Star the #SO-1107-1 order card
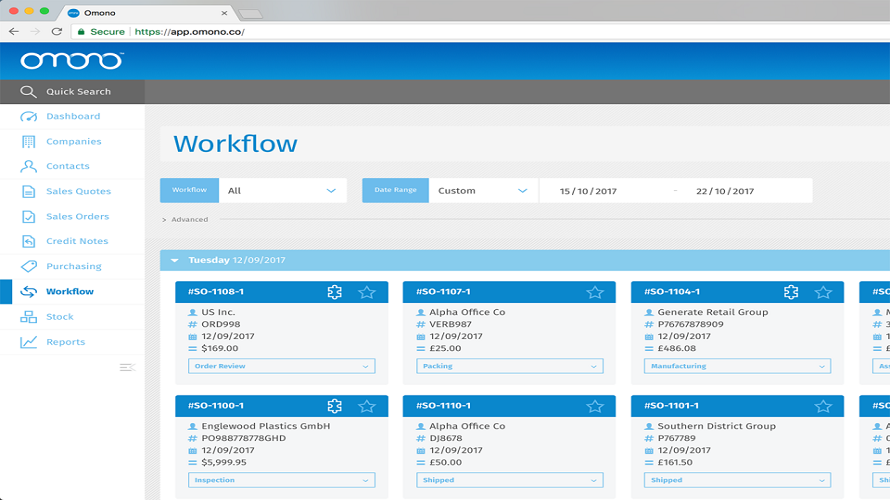Viewport: 890px width, 500px height. 595,292
